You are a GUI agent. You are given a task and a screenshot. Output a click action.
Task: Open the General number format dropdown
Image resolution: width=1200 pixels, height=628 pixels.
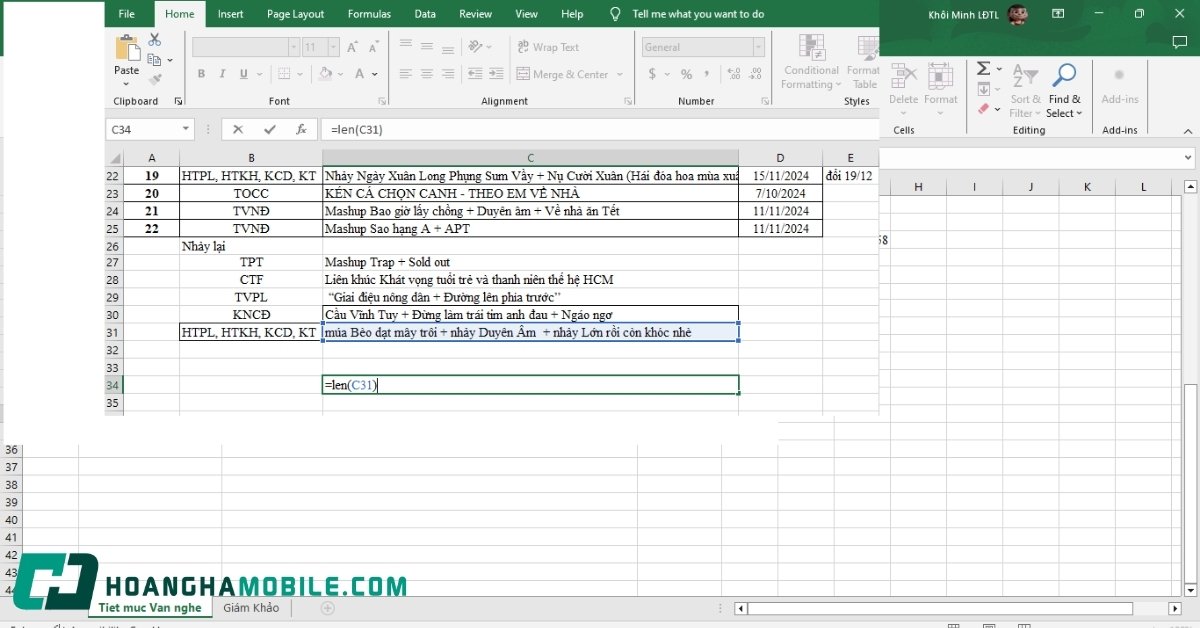coord(758,47)
